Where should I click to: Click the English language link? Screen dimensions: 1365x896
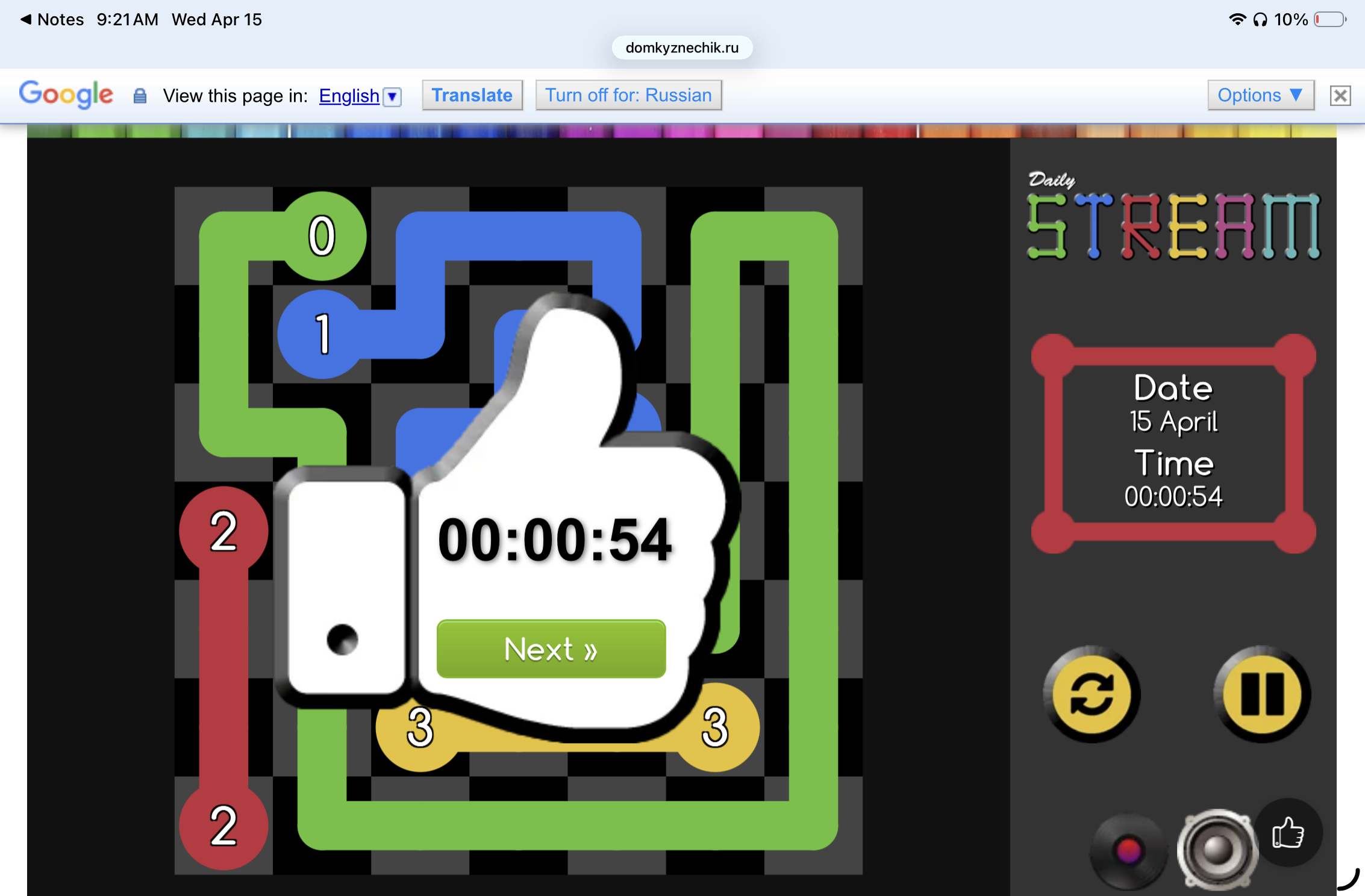coord(349,96)
